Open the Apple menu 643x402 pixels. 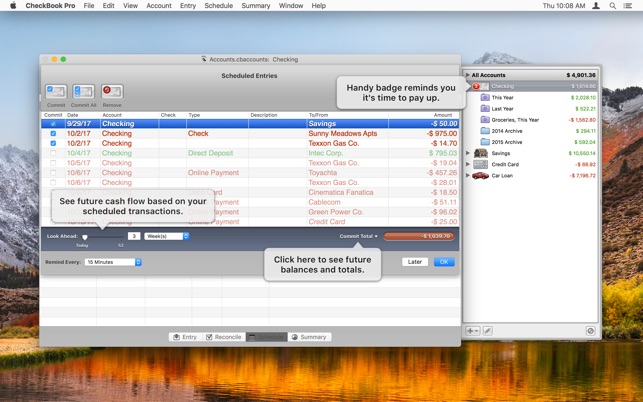pos(13,6)
